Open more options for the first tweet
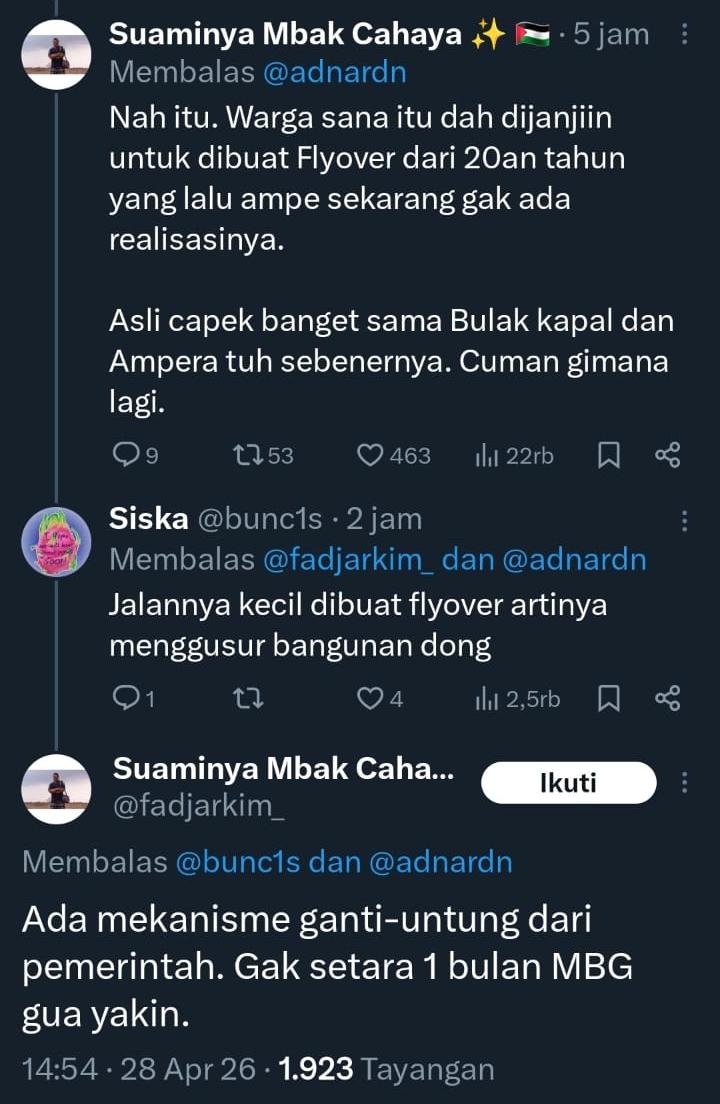This screenshot has width=720, height=1104. [685, 35]
